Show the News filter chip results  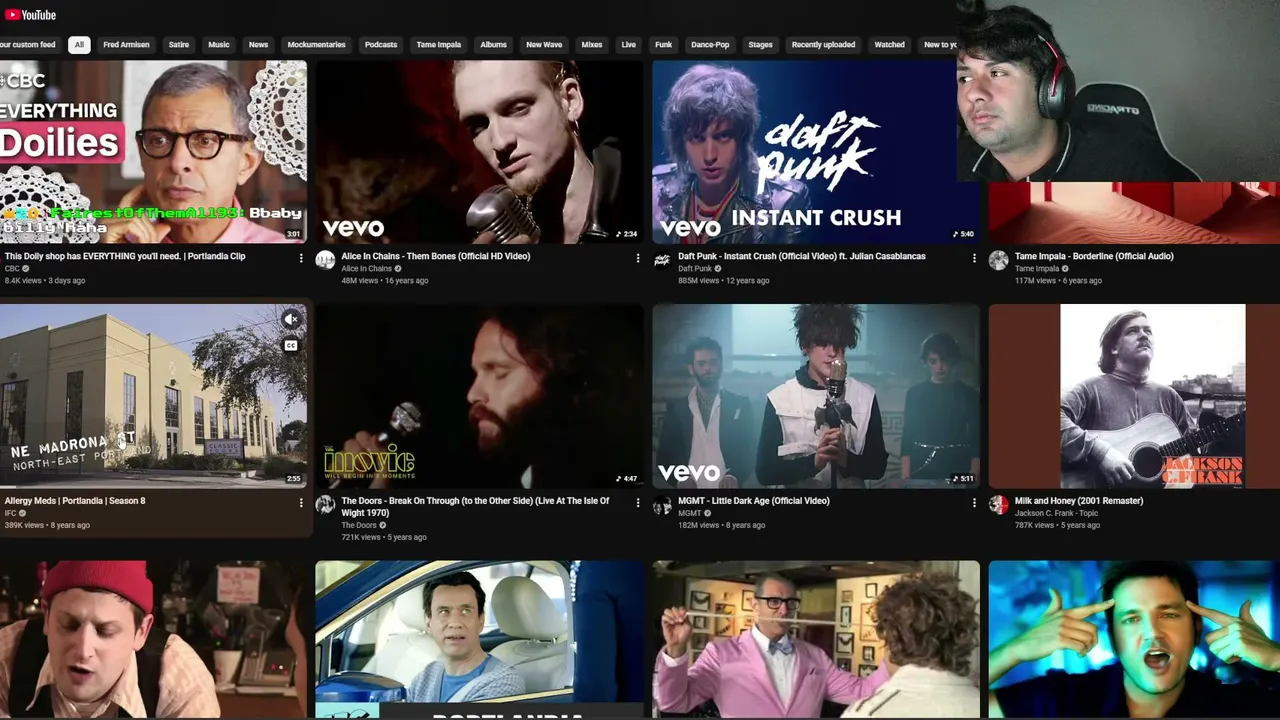(259, 45)
